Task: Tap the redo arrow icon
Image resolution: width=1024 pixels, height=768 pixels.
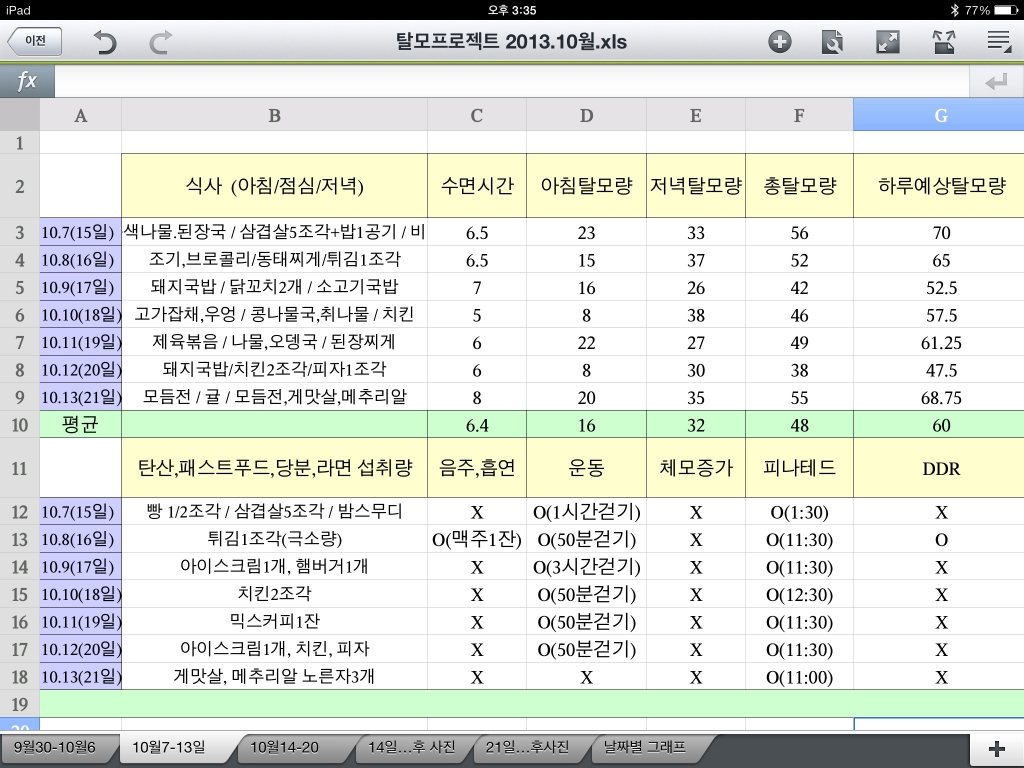Action: coord(161,42)
